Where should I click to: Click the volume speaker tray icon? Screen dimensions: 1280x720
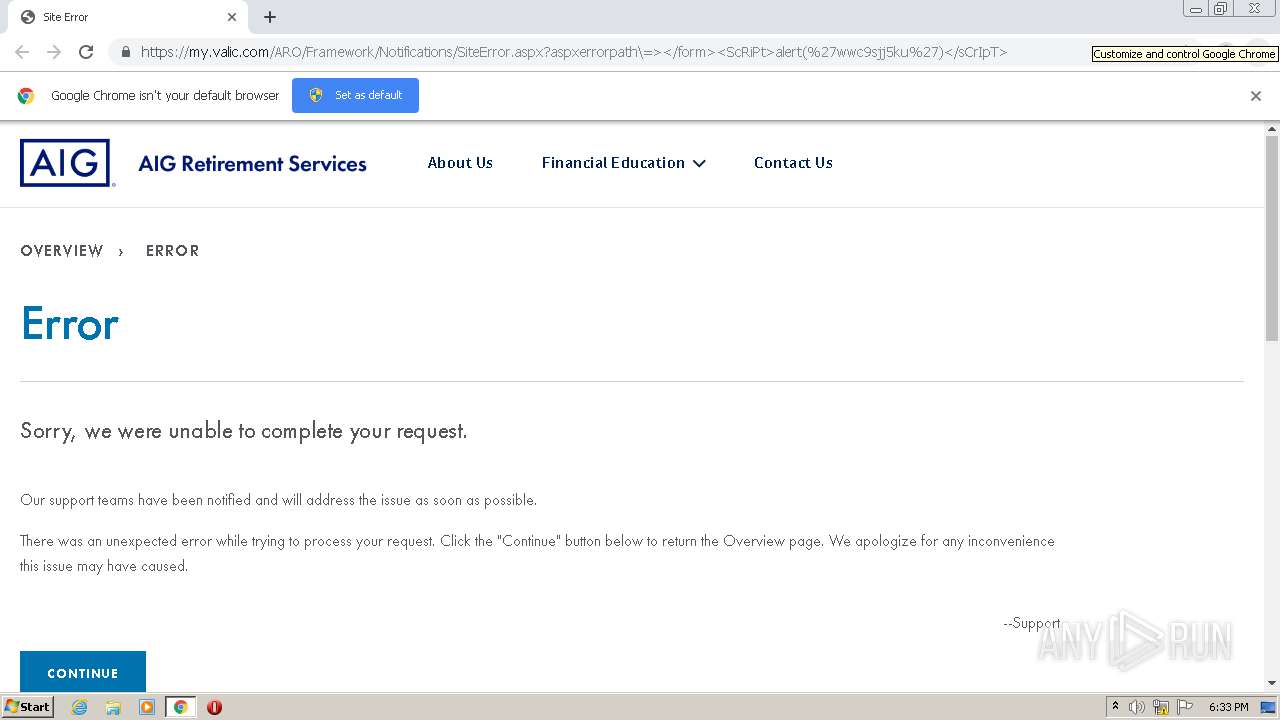tap(1137, 707)
